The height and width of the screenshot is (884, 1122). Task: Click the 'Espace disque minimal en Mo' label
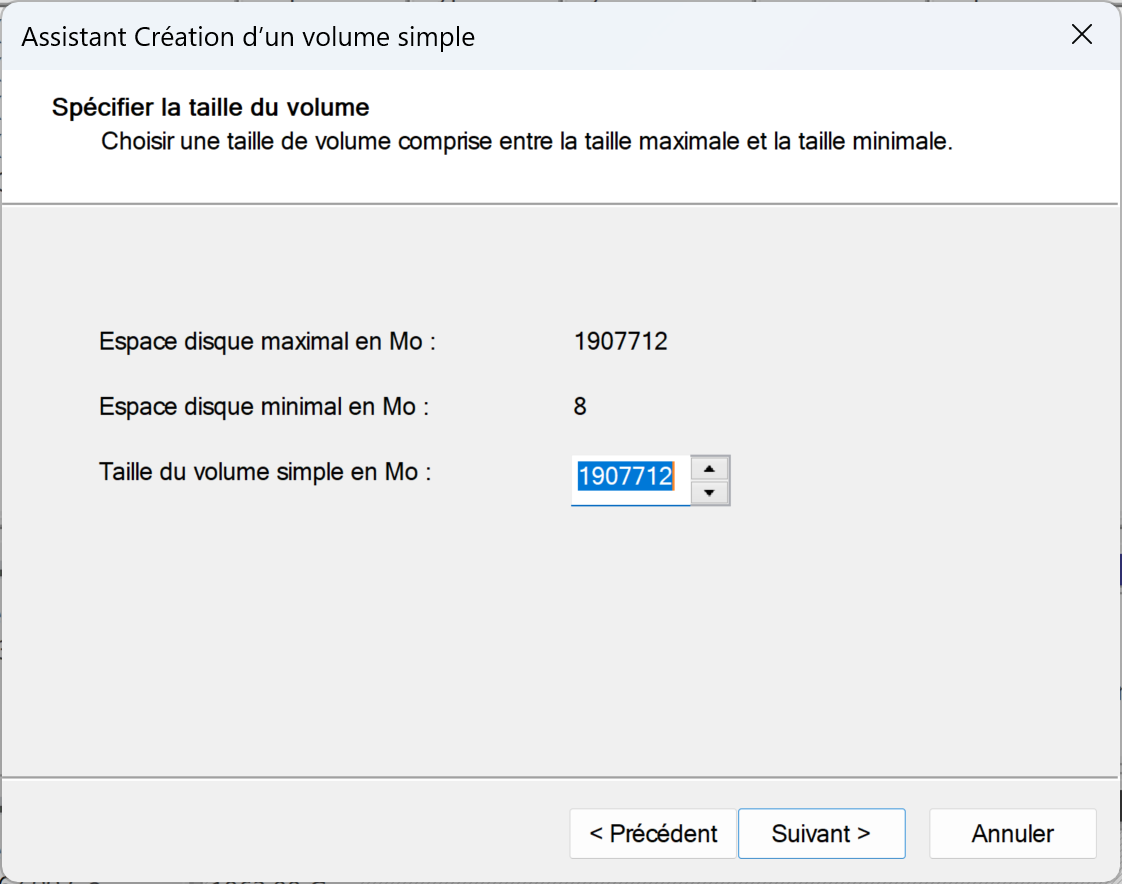pos(263,407)
